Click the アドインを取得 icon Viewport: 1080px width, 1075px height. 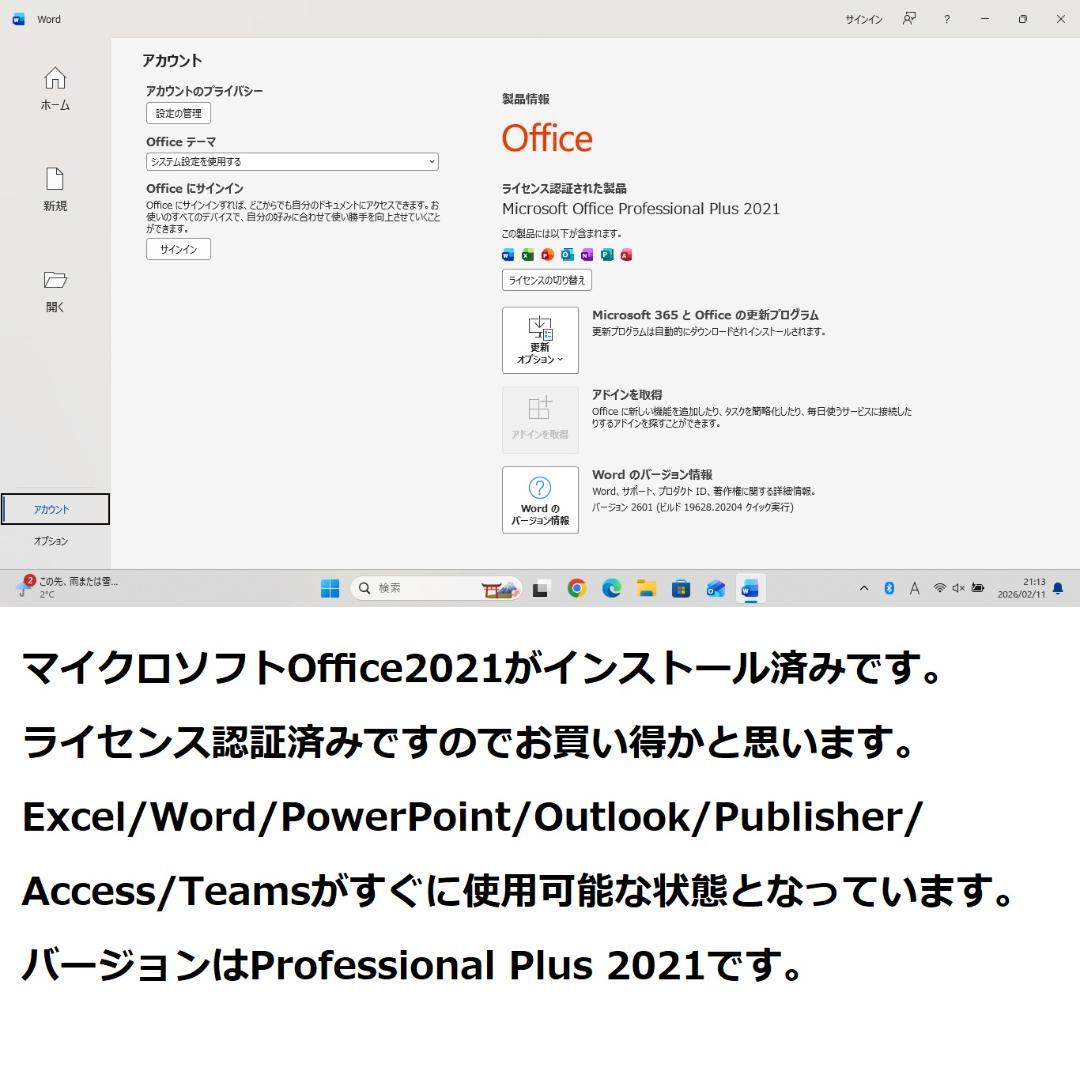point(540,419)
